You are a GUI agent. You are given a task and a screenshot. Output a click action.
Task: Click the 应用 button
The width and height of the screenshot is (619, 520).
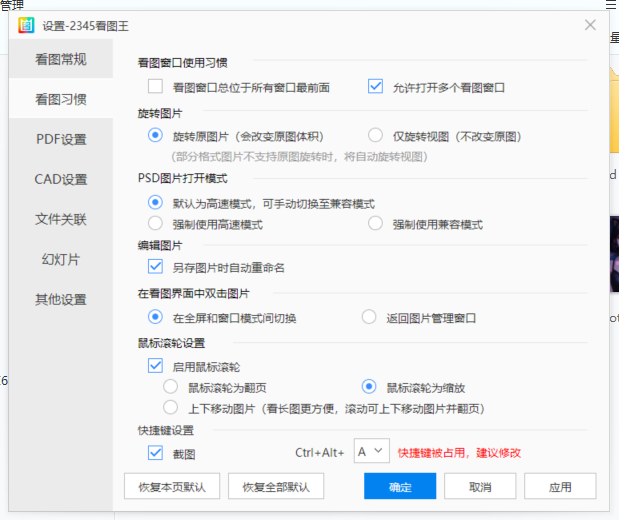click(x=559, y=487)
